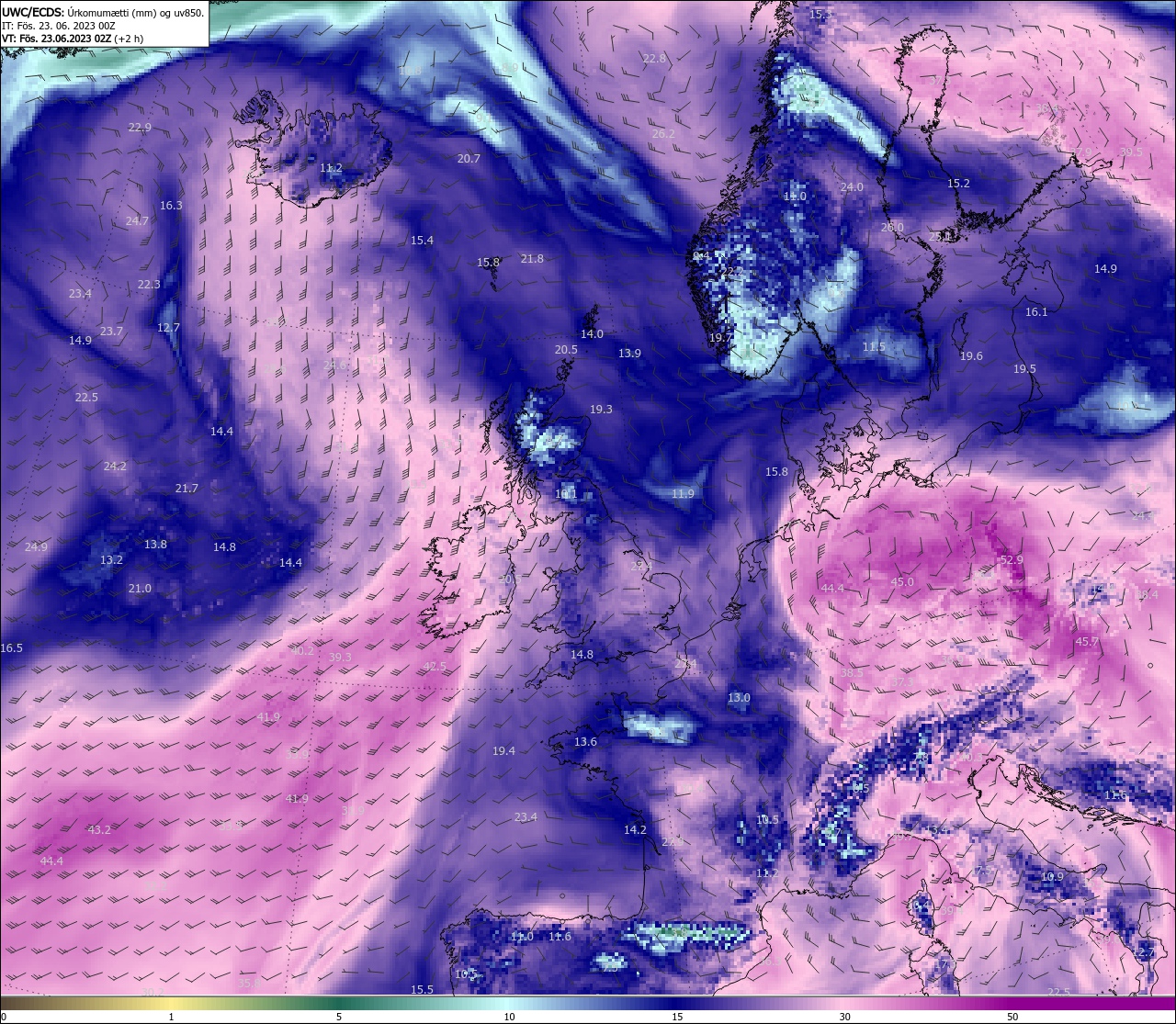Click the 19.4 value label
This screenshot has width=1176, height=1024.
click(503, 751)
